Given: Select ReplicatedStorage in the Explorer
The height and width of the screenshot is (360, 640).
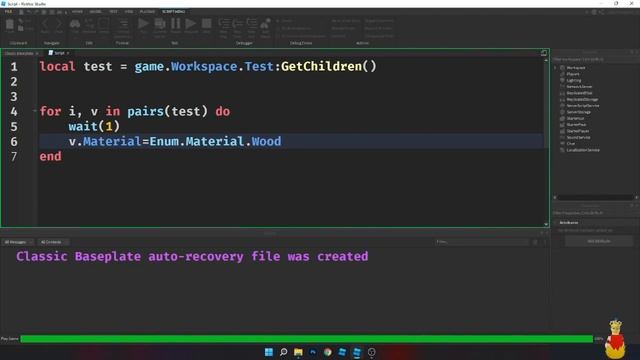Looking at the screenshot, I should 582,99.
